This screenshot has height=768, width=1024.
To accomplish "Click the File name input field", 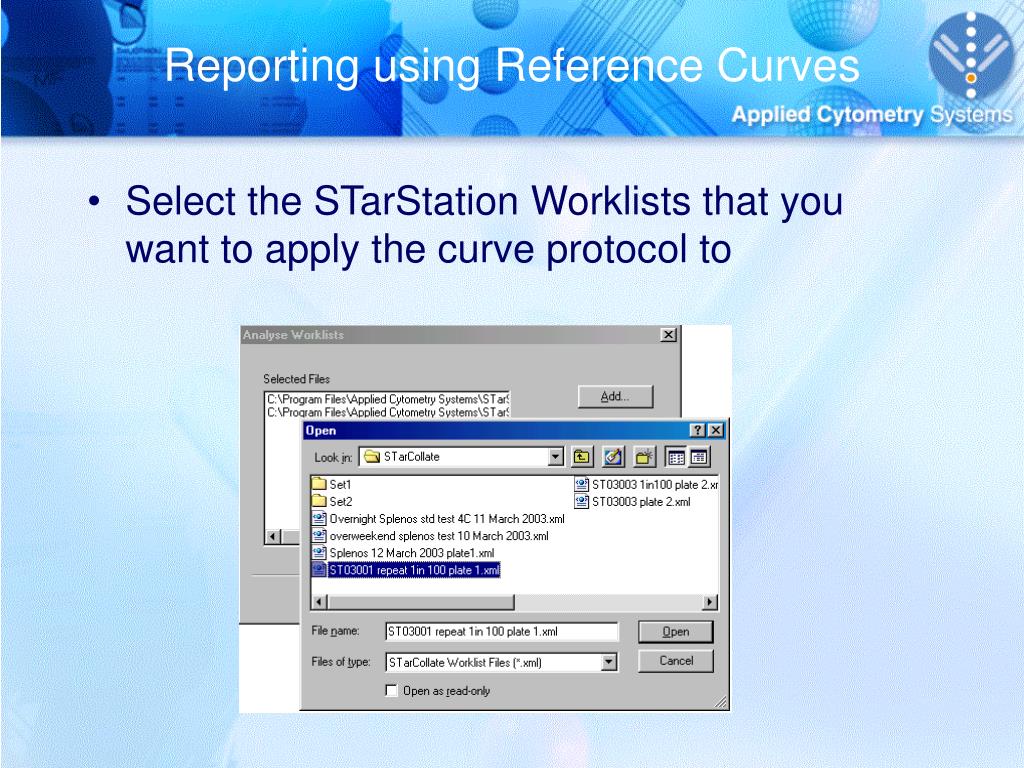I will coord(501,632).
